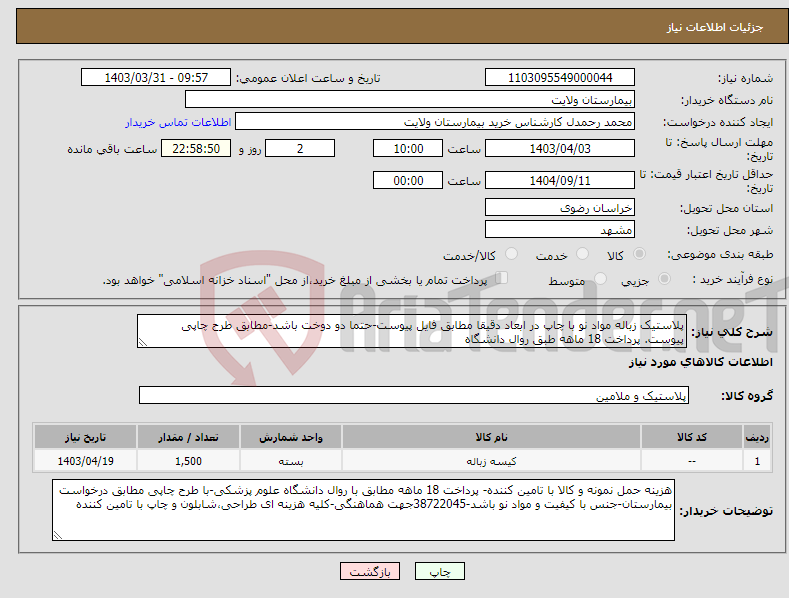Click the price validity date 1404/09/11

pyautogui.click(x=560, y=180)
